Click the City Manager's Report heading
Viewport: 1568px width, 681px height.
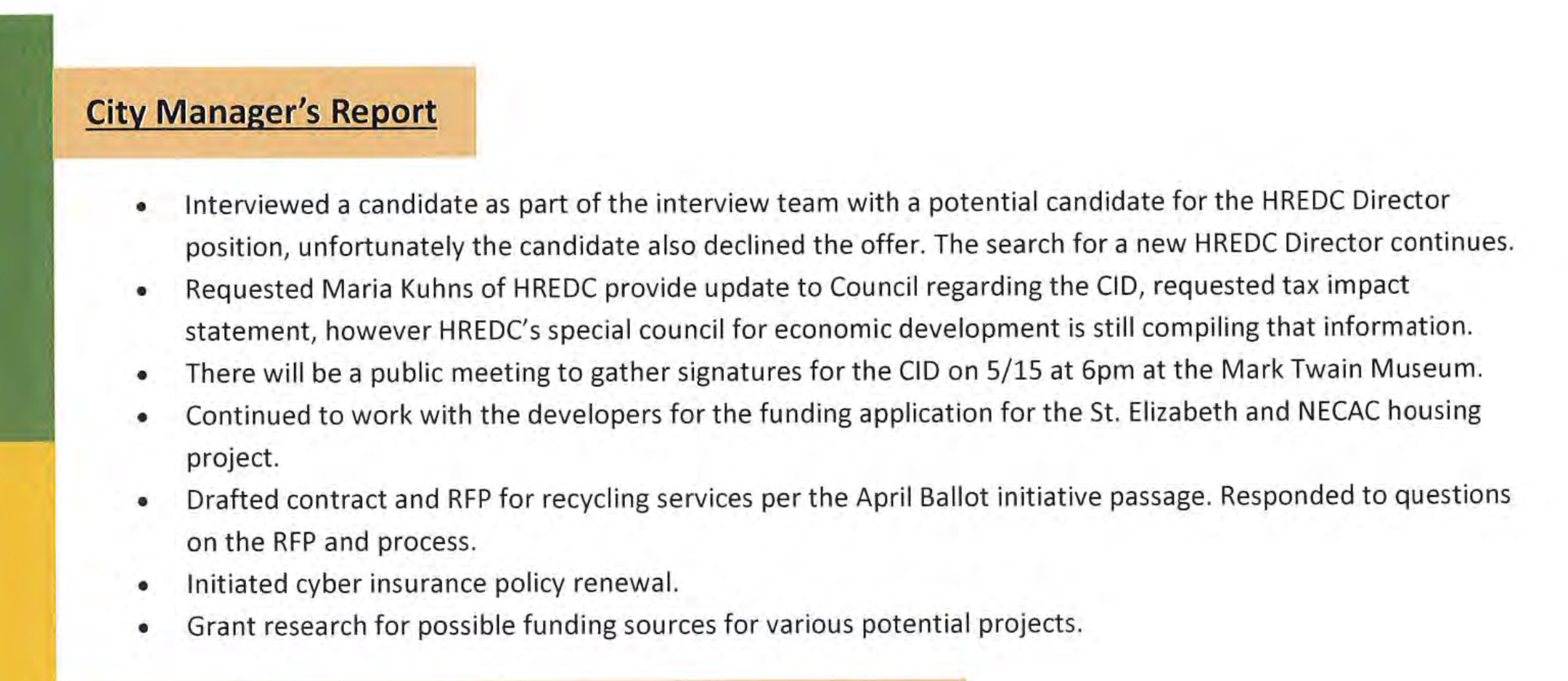tap(261, 113)
